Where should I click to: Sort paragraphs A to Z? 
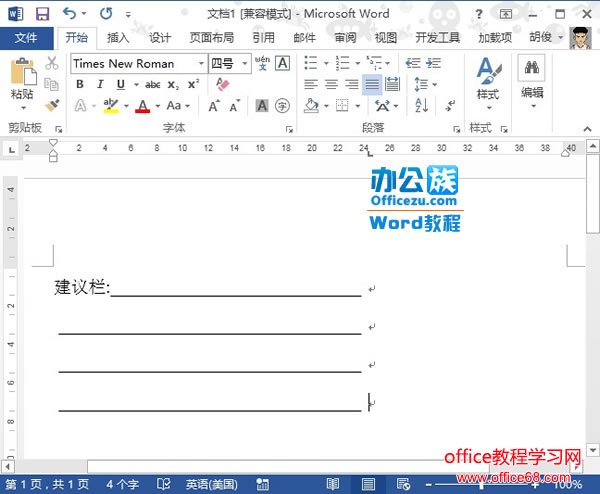tap(422, 105)
